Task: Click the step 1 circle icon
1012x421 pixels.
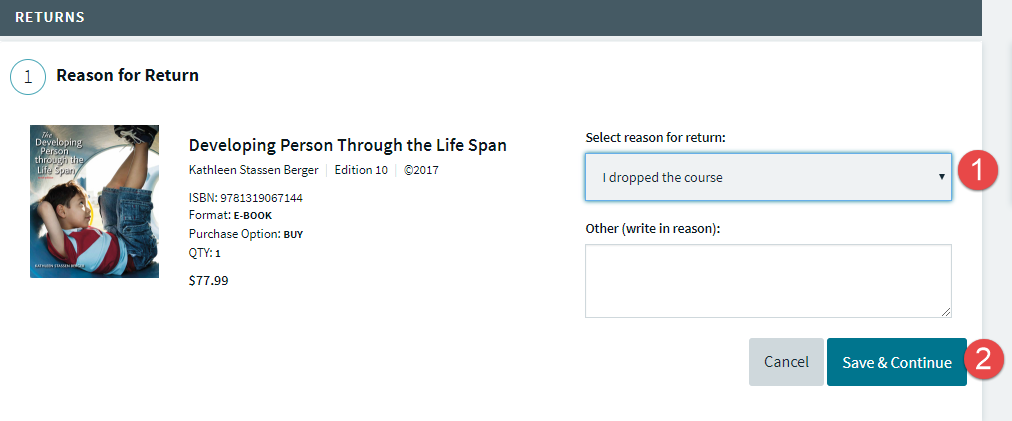Action: point(28,76)
